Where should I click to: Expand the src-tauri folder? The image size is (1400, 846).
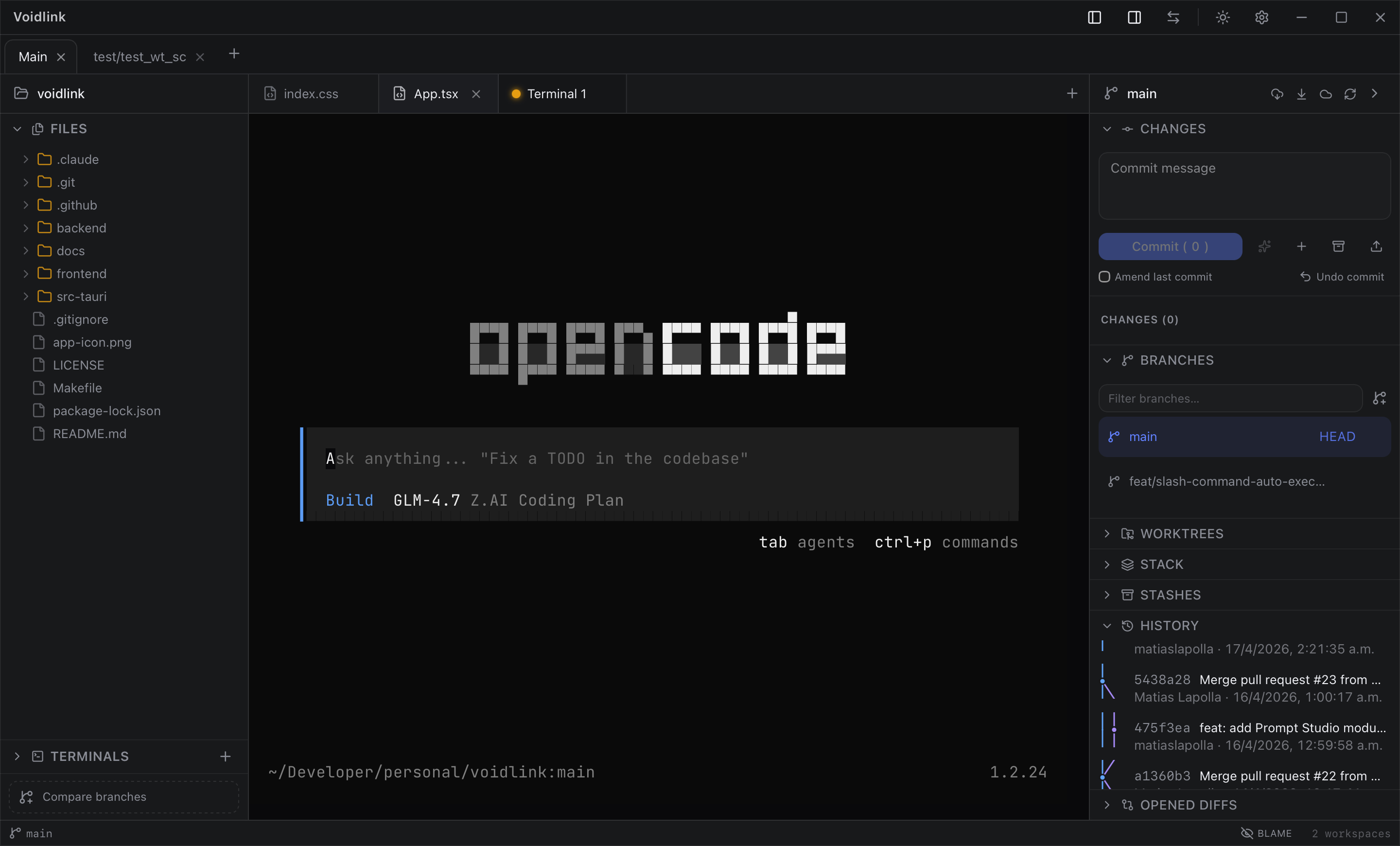tap(26, 297)
